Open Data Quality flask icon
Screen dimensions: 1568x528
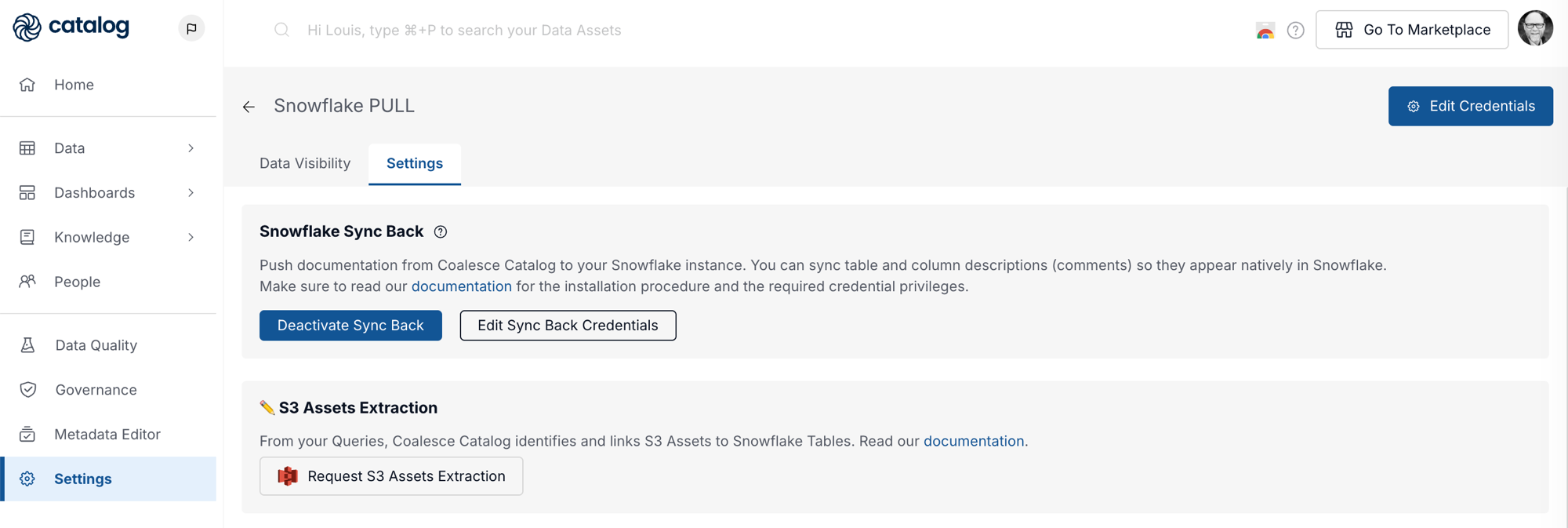tap(27, 345)
